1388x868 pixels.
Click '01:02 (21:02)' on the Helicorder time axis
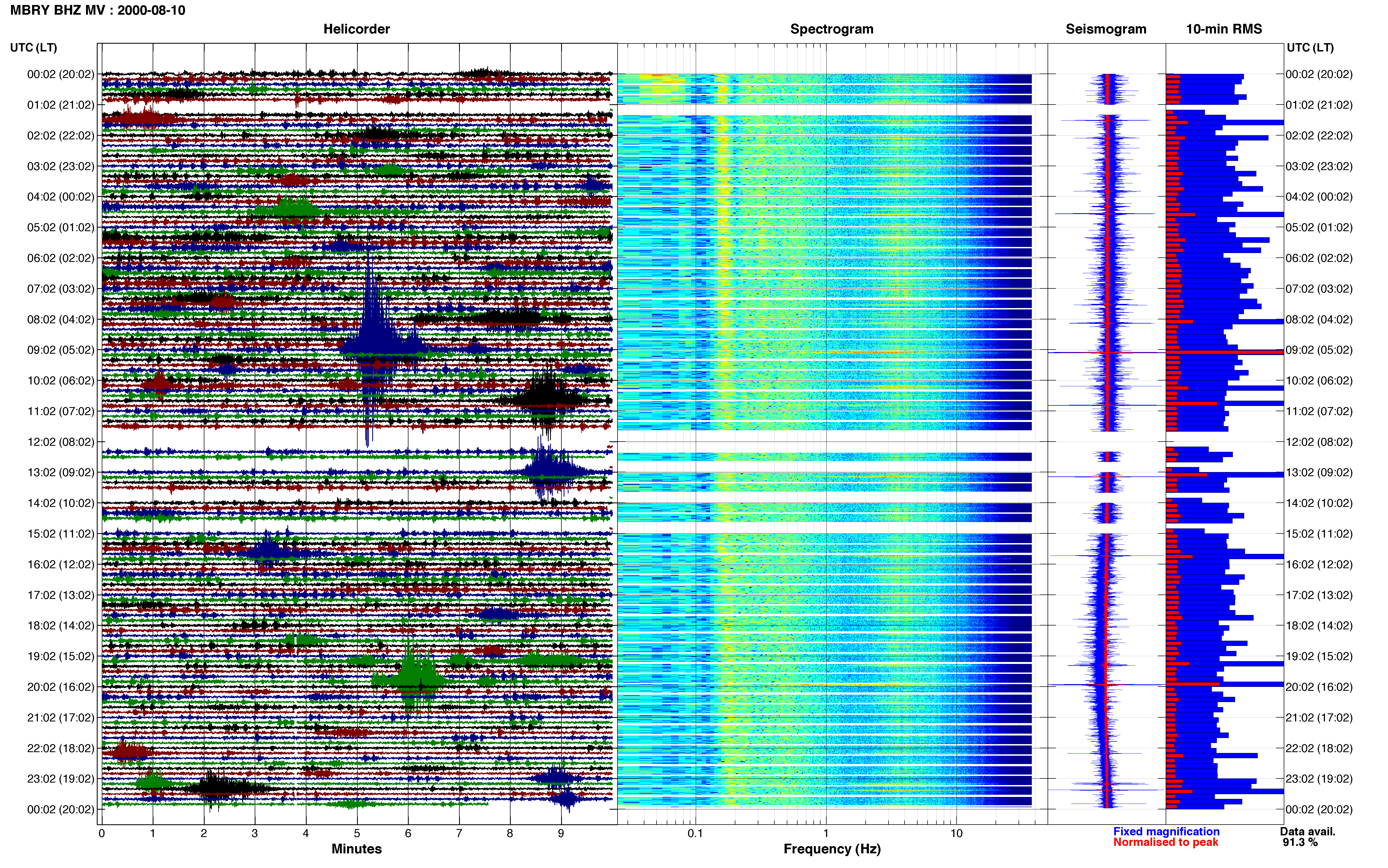coord(61,105)
